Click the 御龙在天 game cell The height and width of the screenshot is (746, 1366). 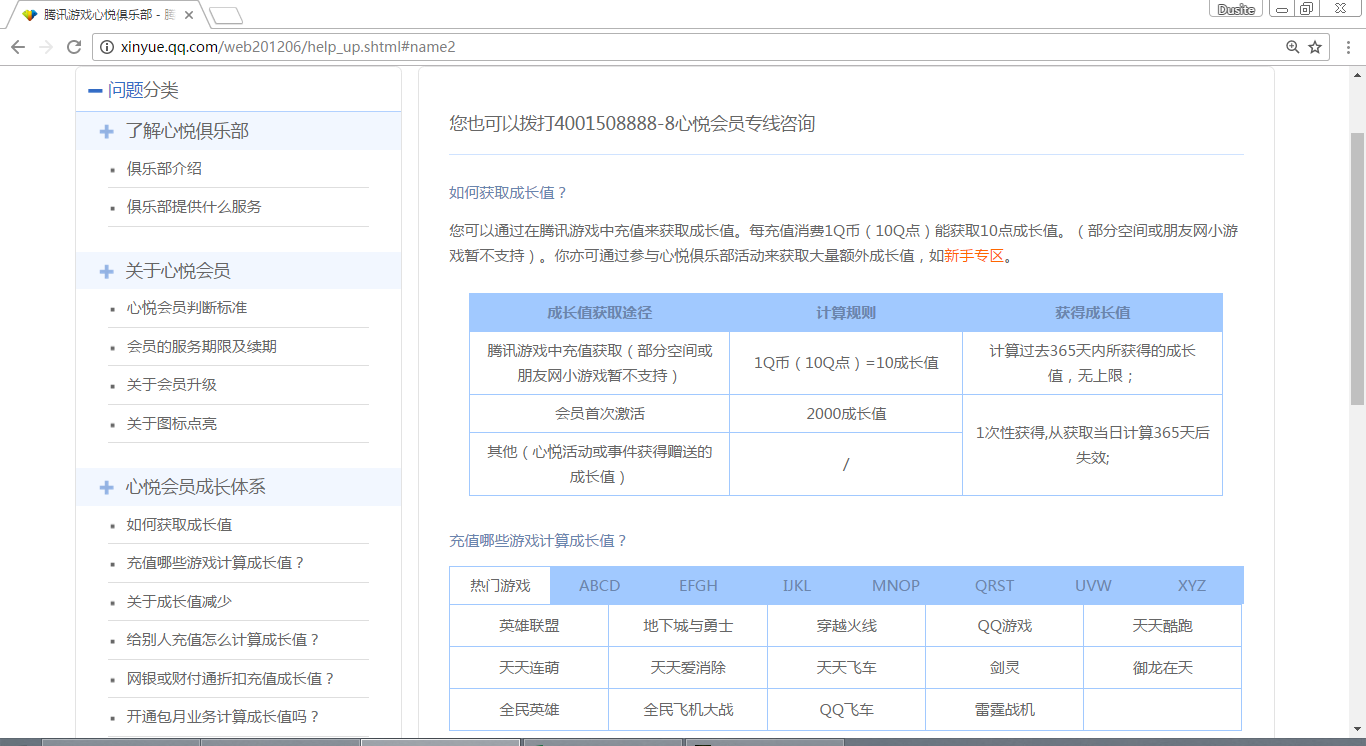[1162, 668]
